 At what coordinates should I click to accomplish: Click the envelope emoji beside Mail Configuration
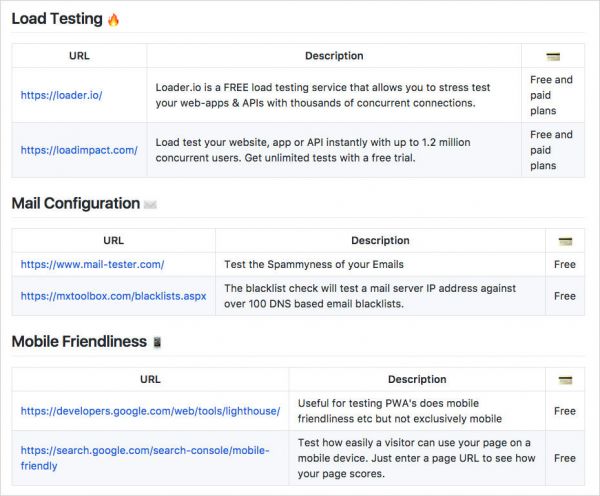tap(151, 204)
